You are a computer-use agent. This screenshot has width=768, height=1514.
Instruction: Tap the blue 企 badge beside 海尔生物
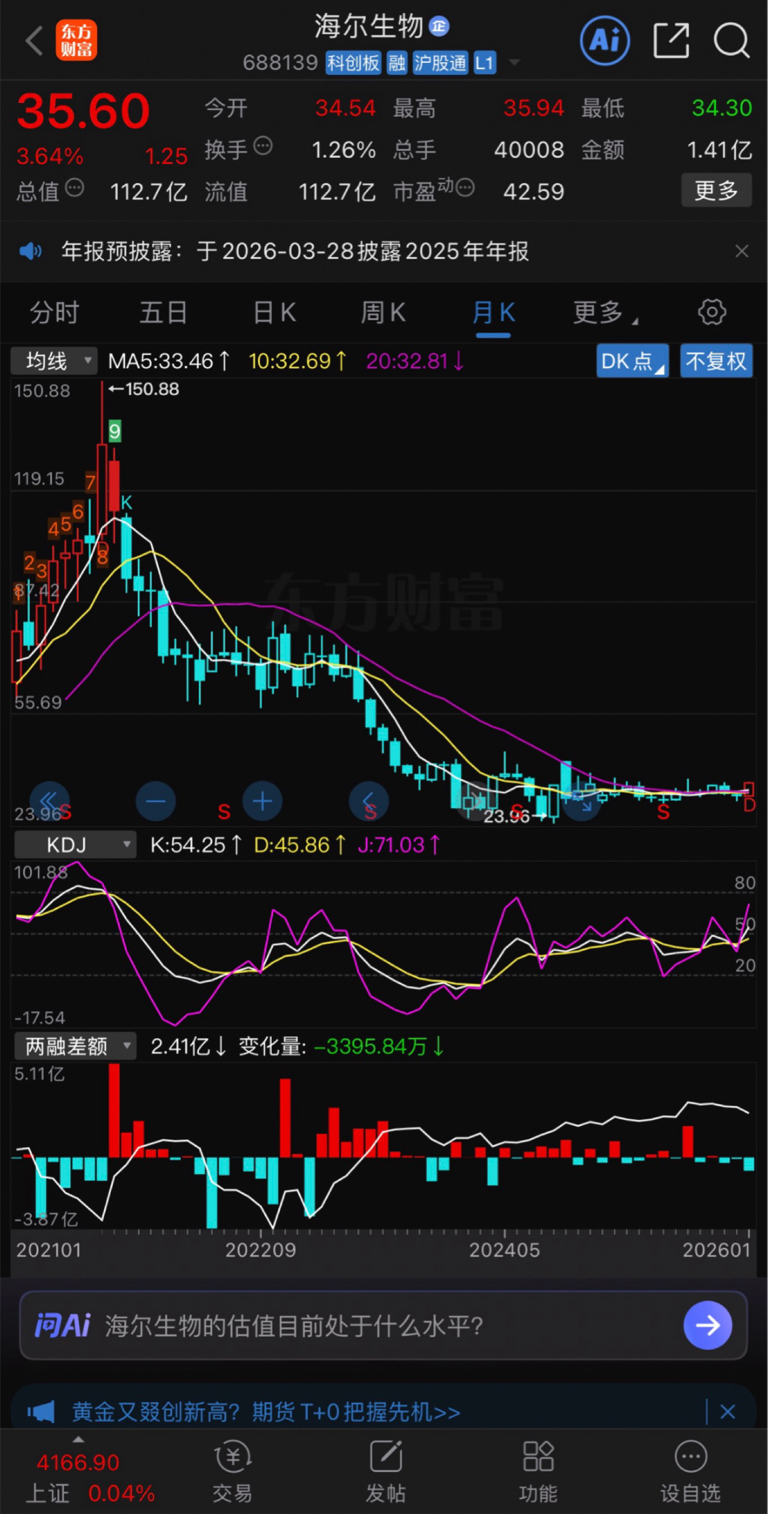coord(440,26)
